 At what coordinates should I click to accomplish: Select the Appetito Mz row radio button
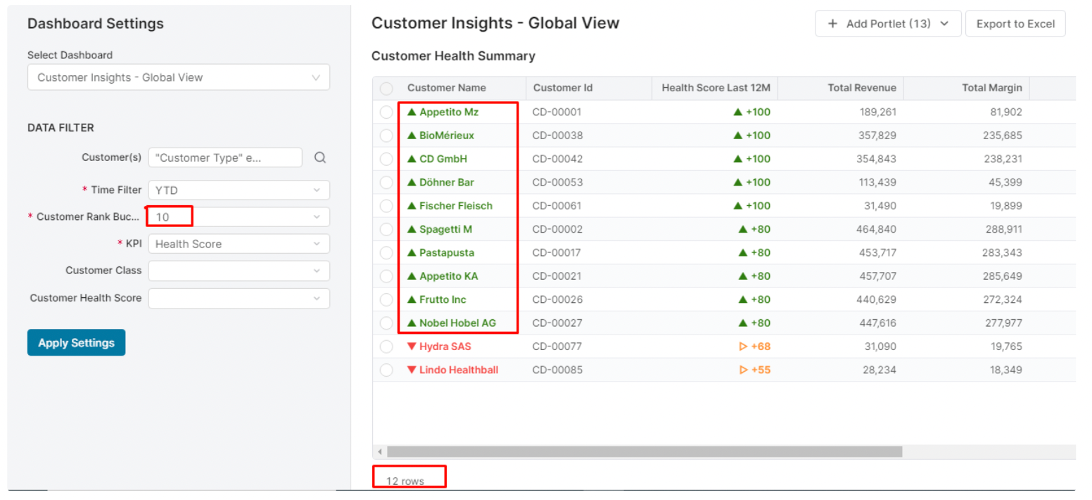pyautogui.click(x=387, y=112)
